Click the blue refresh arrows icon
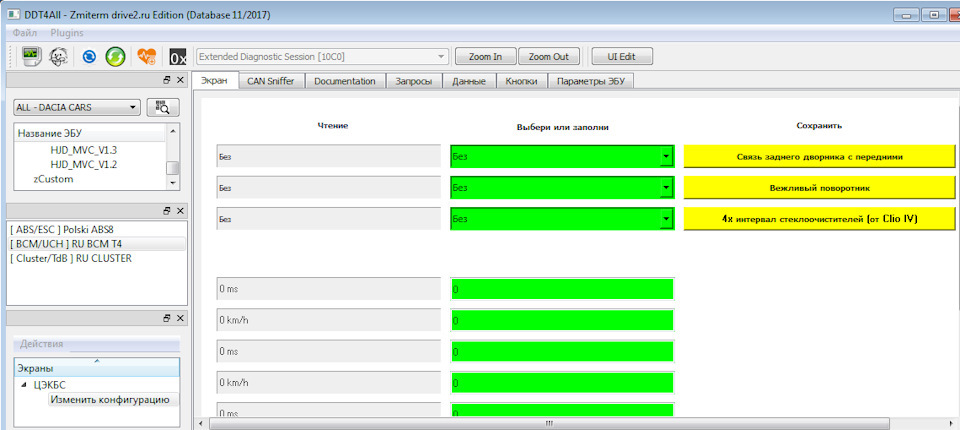The width and height of the screenshot is (960, 430). tap(89, 57)
